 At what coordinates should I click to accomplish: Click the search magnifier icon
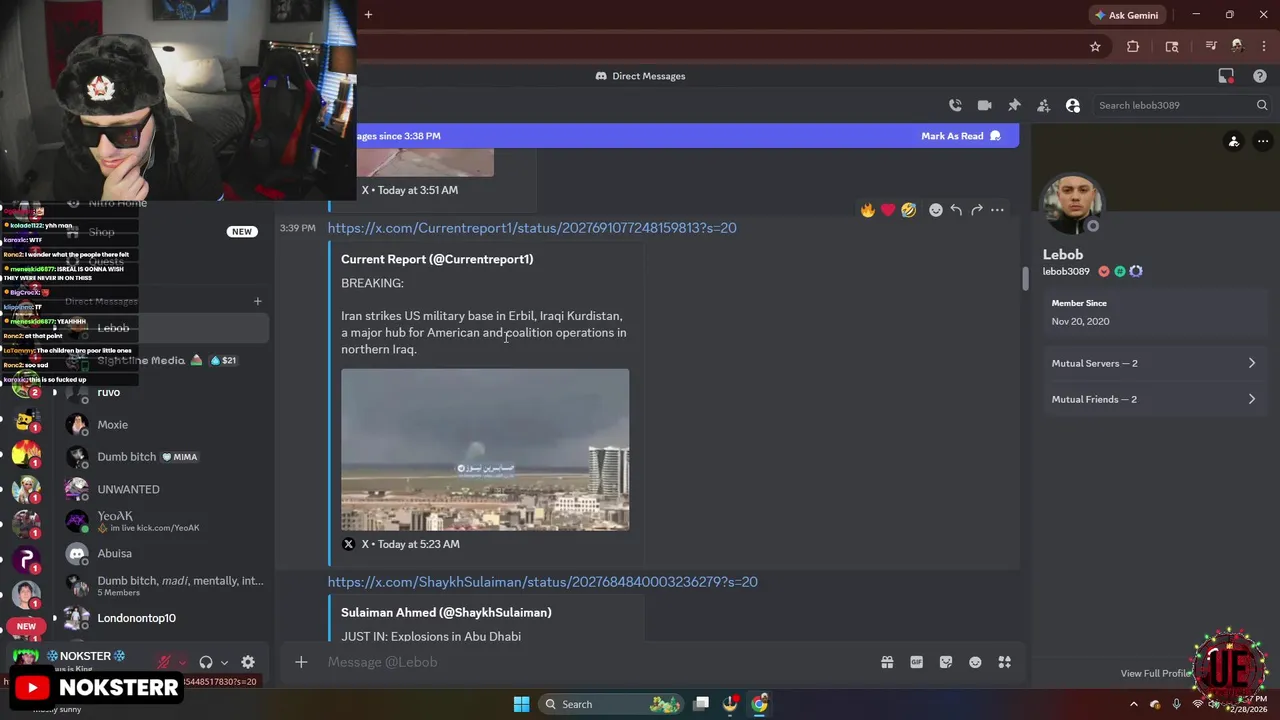(x=1262, y=105)
